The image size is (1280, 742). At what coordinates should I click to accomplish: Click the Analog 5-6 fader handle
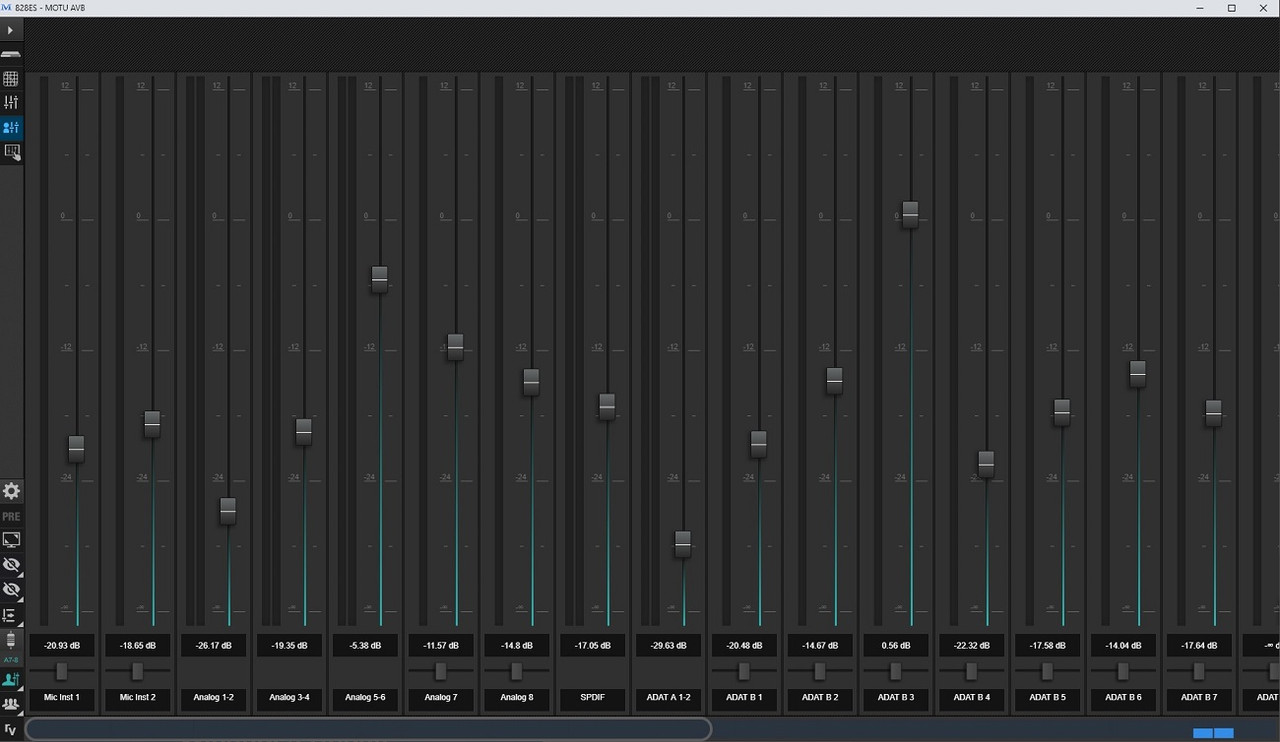379,279
